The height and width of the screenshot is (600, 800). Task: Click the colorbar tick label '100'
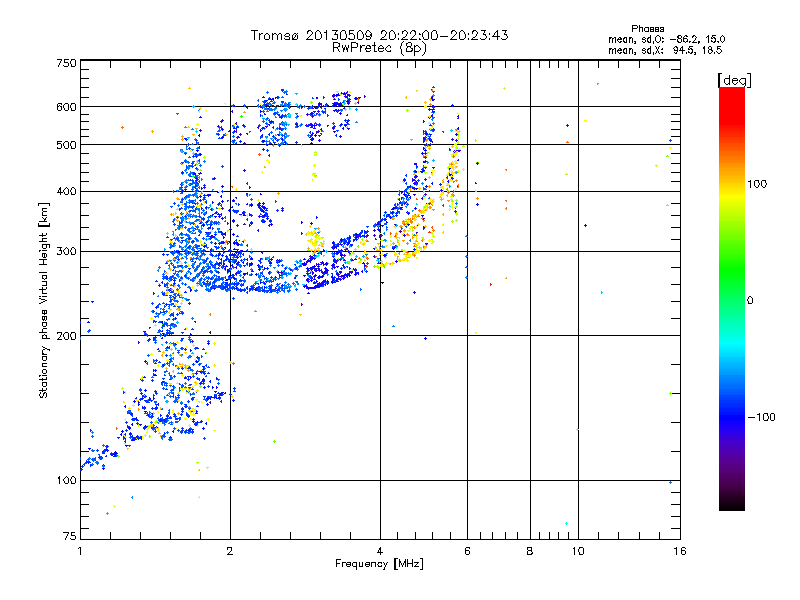pyautogui.click(x=757, y=184)
